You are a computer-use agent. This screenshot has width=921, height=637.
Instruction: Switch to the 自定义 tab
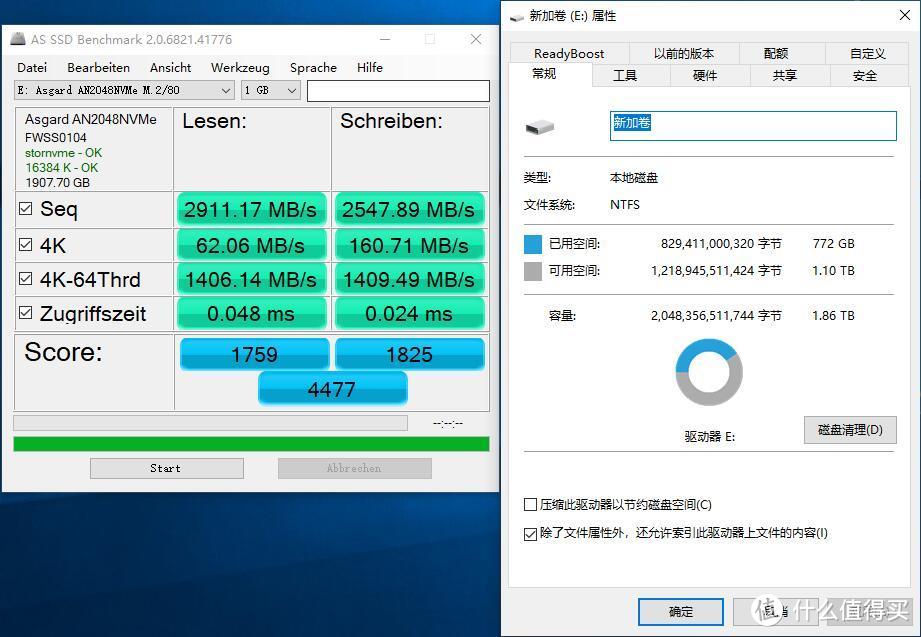[868, 53]
